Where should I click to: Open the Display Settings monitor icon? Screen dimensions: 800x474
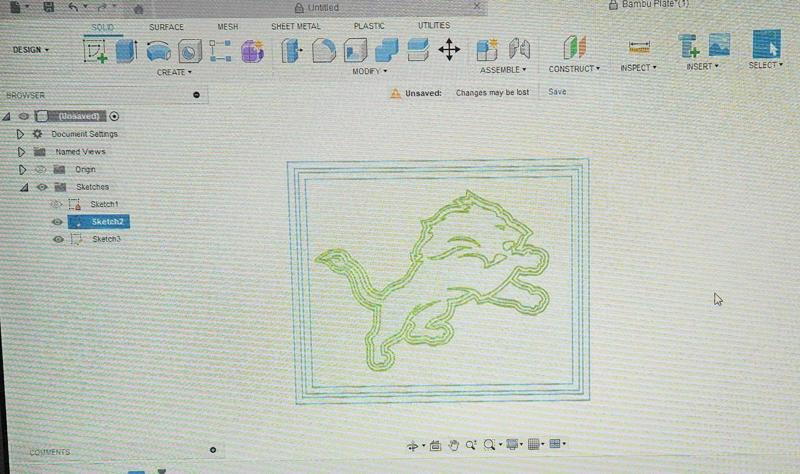point(512,444)
